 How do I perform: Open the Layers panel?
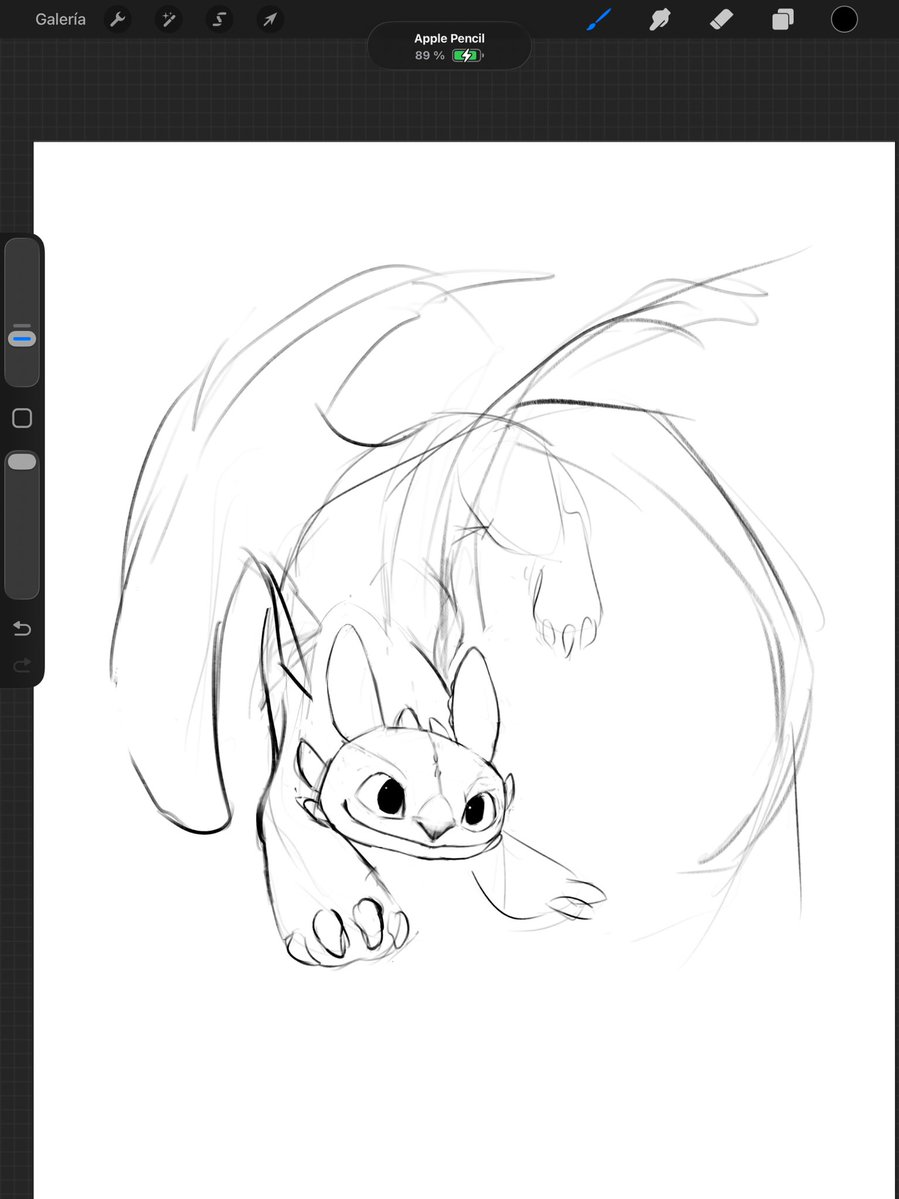point(783,19)
